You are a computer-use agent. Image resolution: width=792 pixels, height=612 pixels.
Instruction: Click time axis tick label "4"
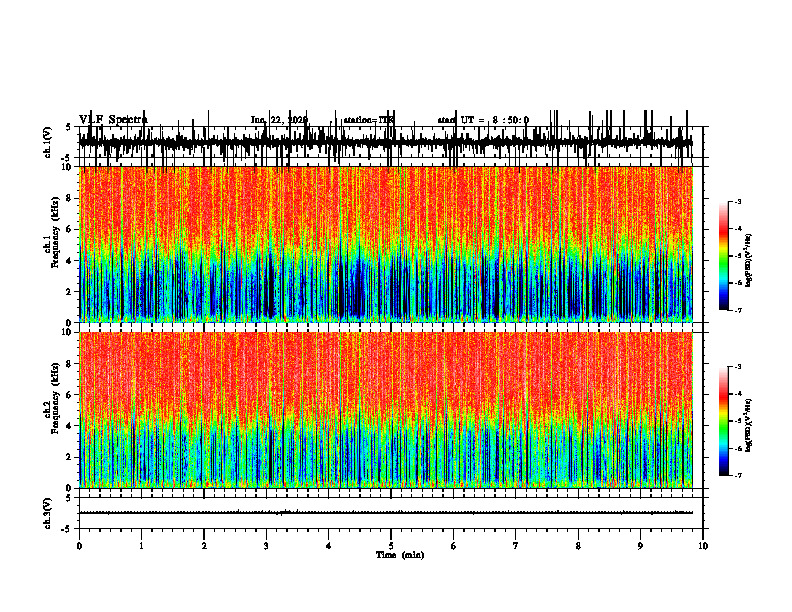[329, 546]
